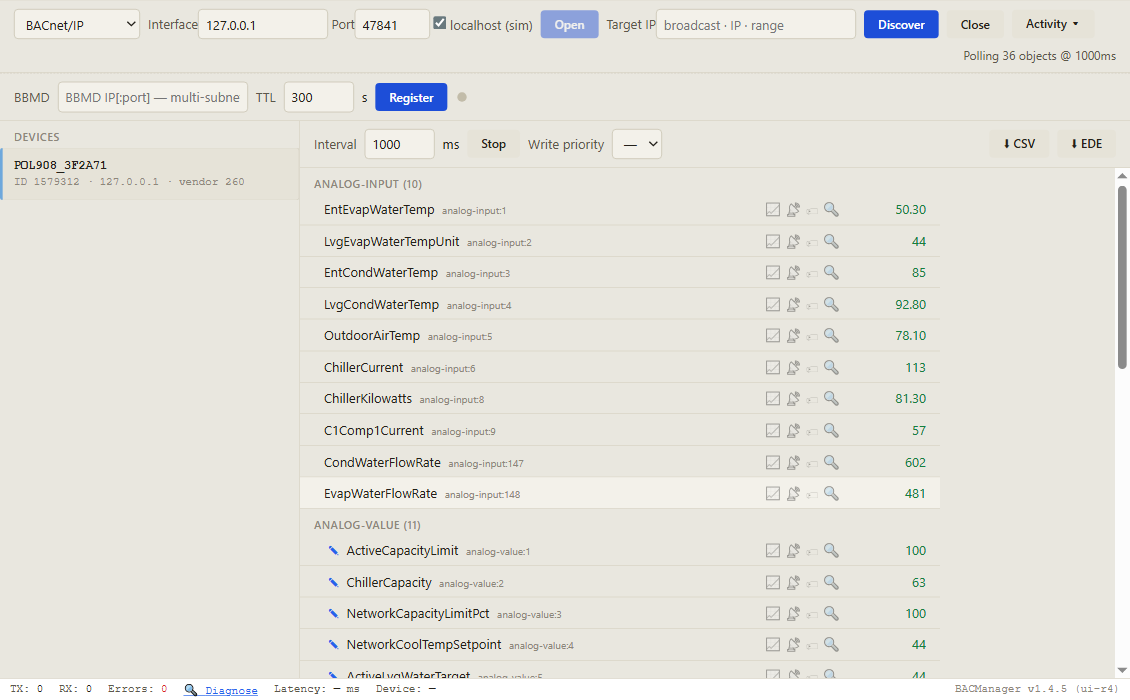Click the tag icon on NetworkCapacityLimitPct row
This screenshot has width=1130, height=700.
(812, 614)
